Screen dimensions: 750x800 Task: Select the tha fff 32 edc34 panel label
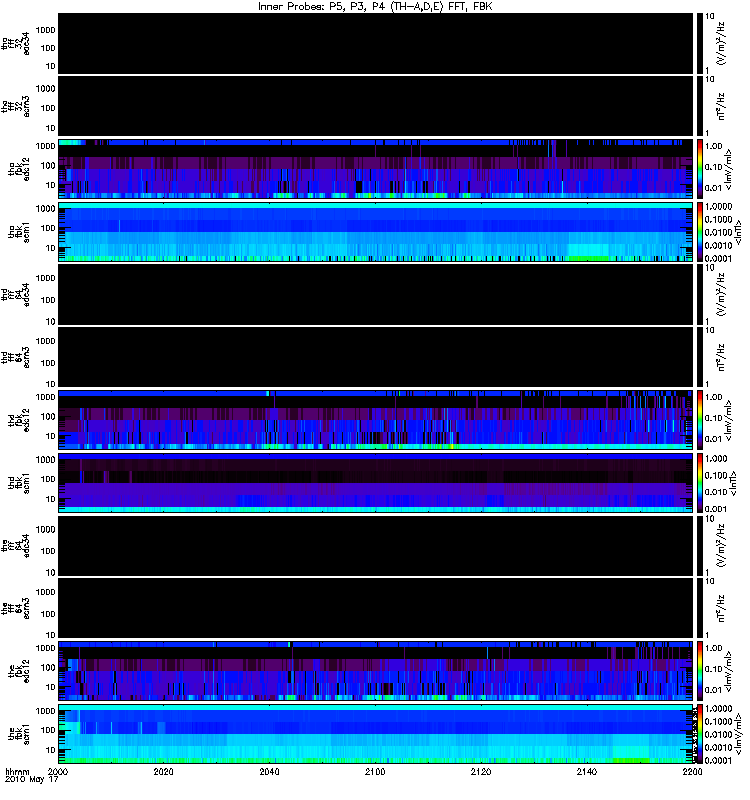[16, 44]
